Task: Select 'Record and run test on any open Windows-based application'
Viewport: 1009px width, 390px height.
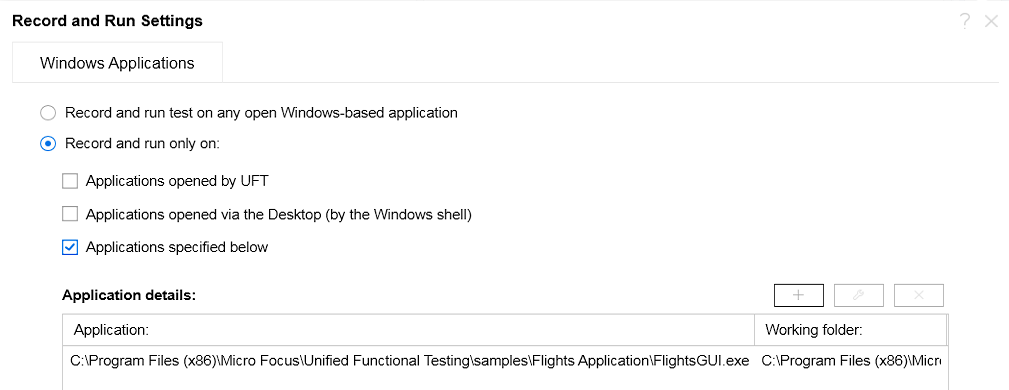Action: 48,113
